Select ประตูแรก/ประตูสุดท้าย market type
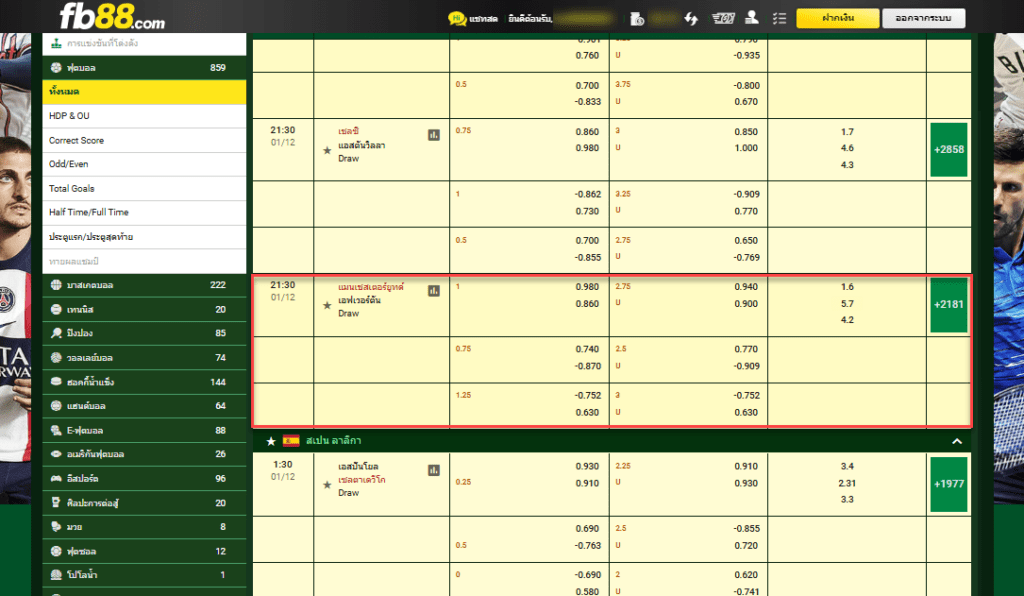1024x596 pixels. coord(144,237)
